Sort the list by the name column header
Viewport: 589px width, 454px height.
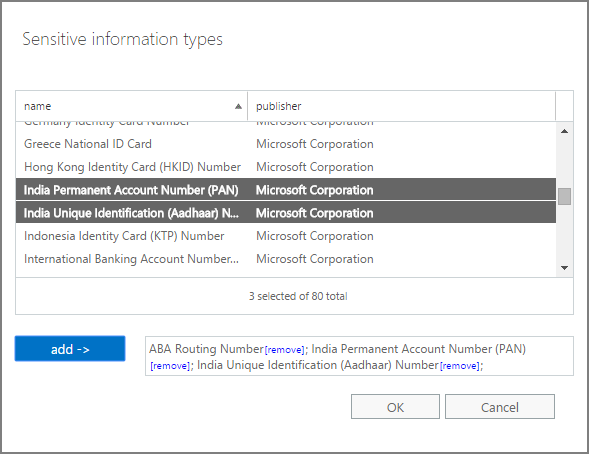click(131, 106)
